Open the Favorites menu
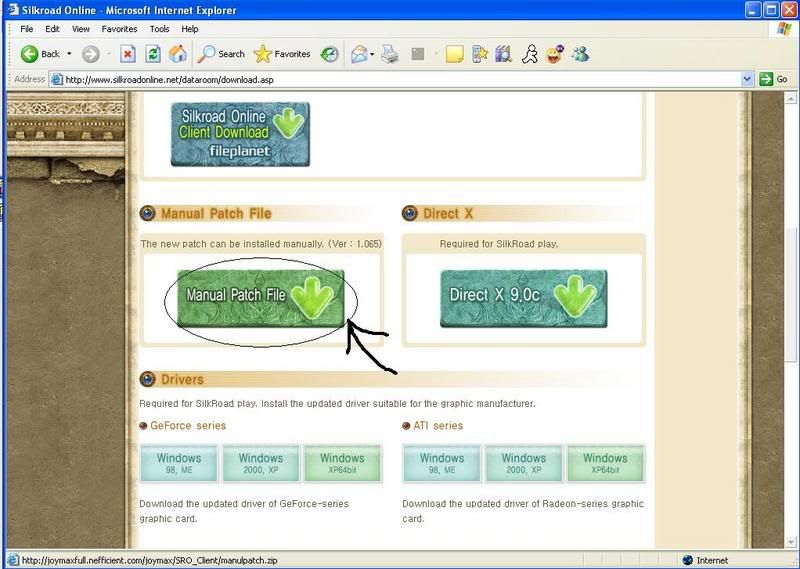This screenshot has width=800, height=569. coord(119,29)
